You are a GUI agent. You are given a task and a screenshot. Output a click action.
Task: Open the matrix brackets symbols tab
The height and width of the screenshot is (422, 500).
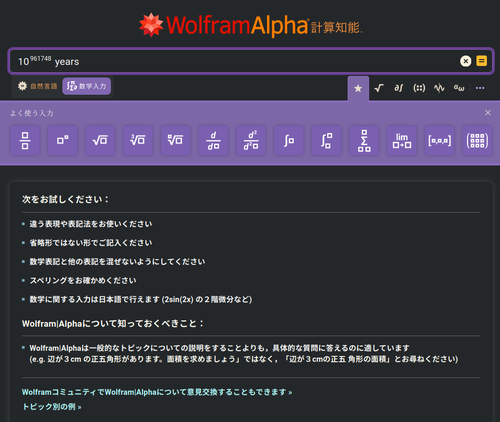tap(419, 88)
